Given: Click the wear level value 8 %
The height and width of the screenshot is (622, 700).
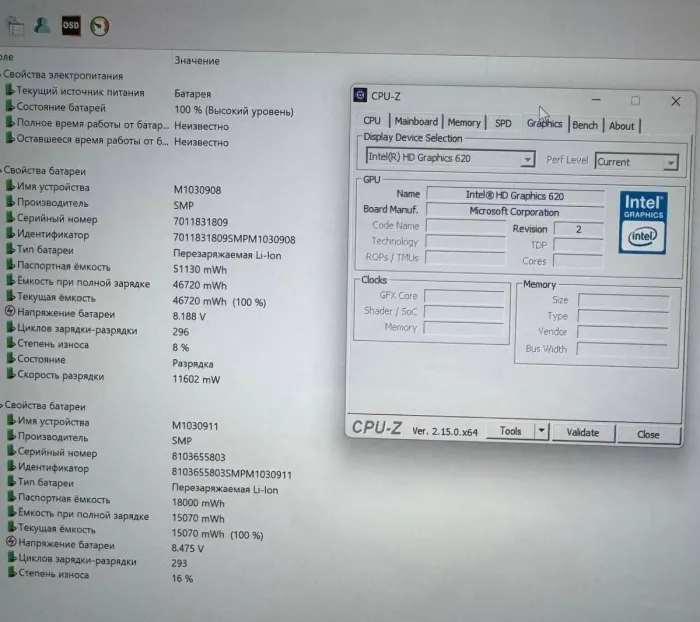Looking at the screenshot, I should [181, 347].
